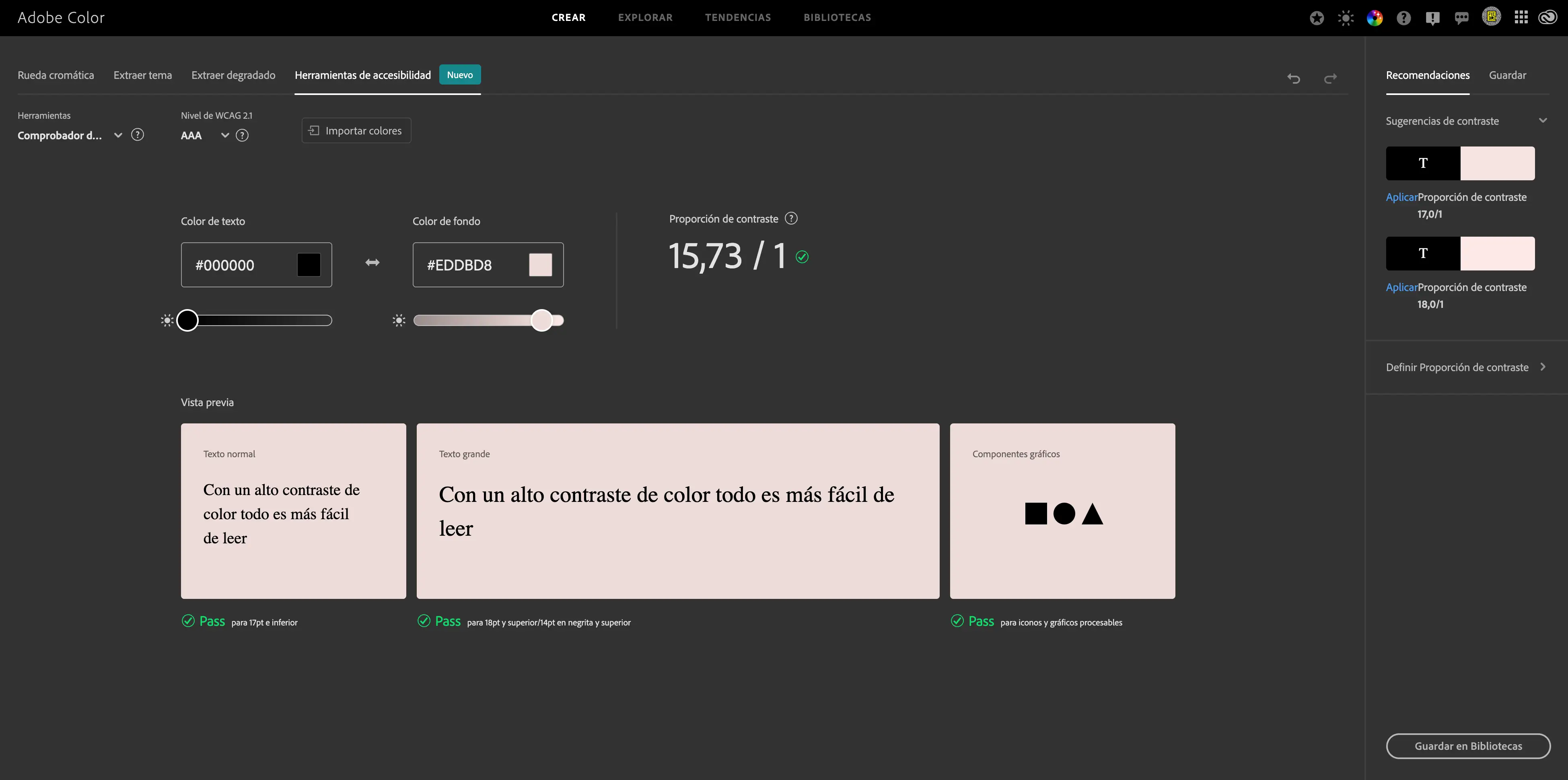Click the swap colors arrow icon
Image resolution: width=1568 pixels, height=780 pixels.
click(372, 262)
